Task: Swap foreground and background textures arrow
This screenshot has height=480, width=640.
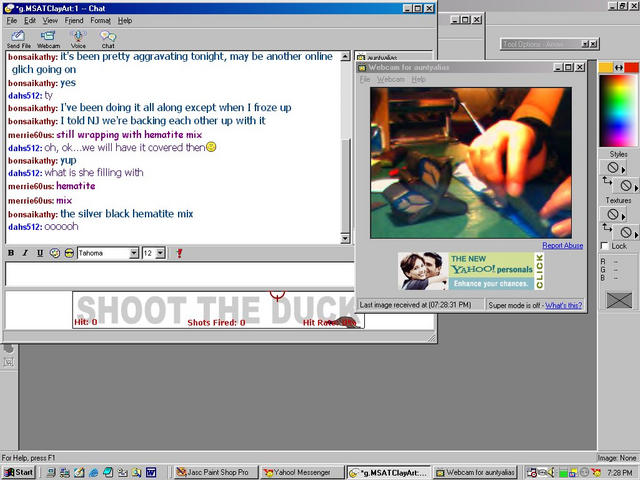Action: [607, 227]
